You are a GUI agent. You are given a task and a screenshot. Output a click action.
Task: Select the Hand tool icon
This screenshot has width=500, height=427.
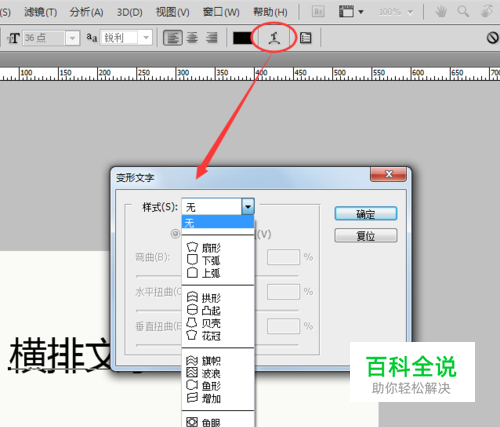(x=441, y=12)
